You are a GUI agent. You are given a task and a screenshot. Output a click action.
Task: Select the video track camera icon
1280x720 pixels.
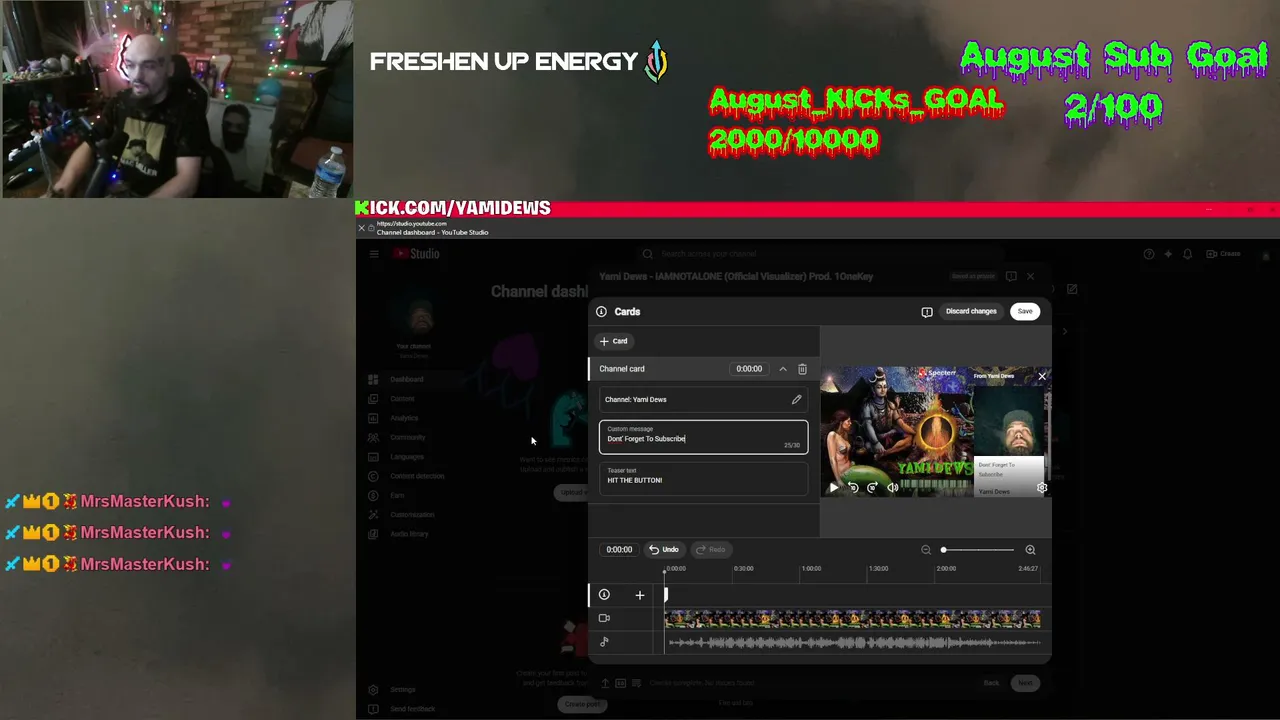click(x=604, y=618)
